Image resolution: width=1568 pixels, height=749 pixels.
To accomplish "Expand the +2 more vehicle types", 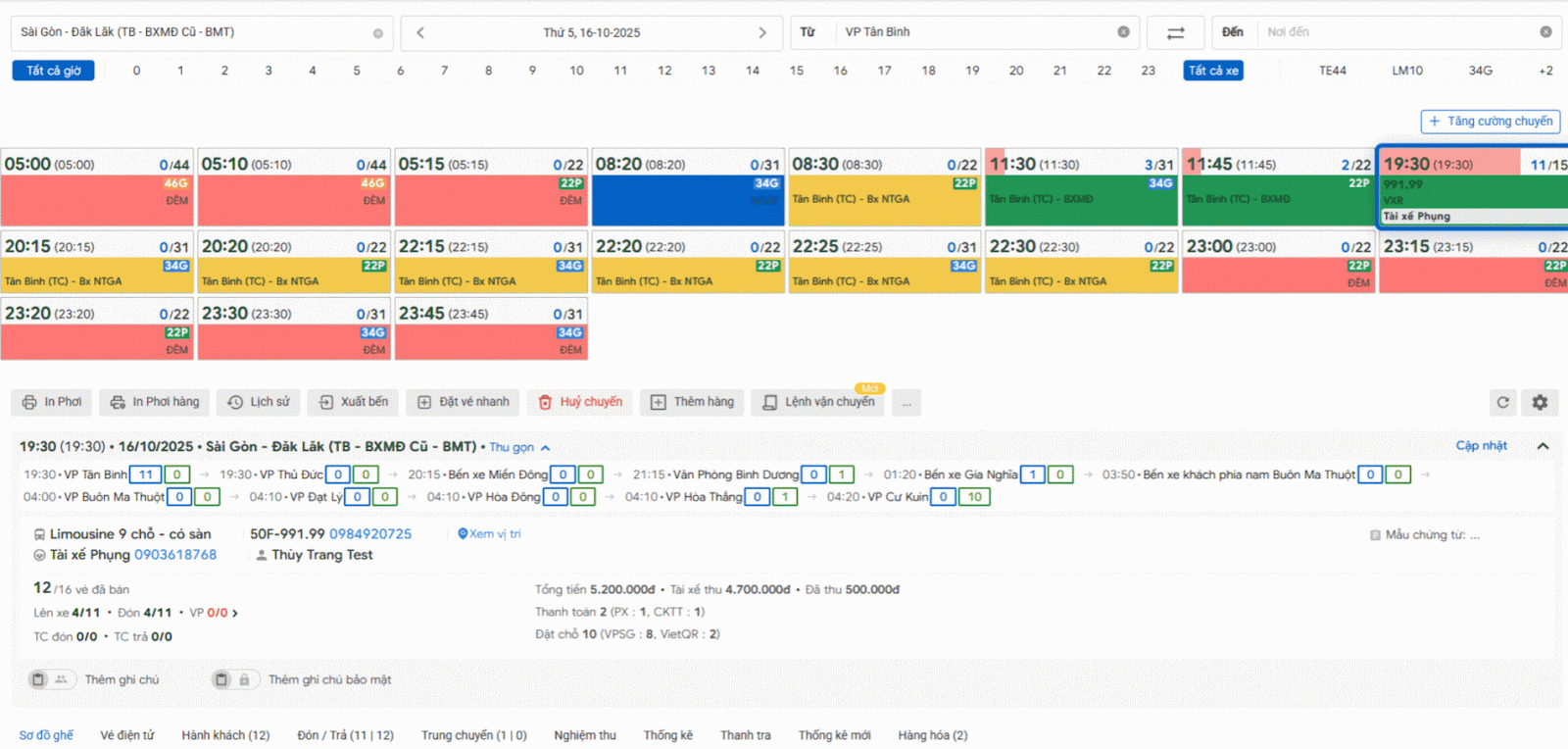I will [x=1545, y=71].
